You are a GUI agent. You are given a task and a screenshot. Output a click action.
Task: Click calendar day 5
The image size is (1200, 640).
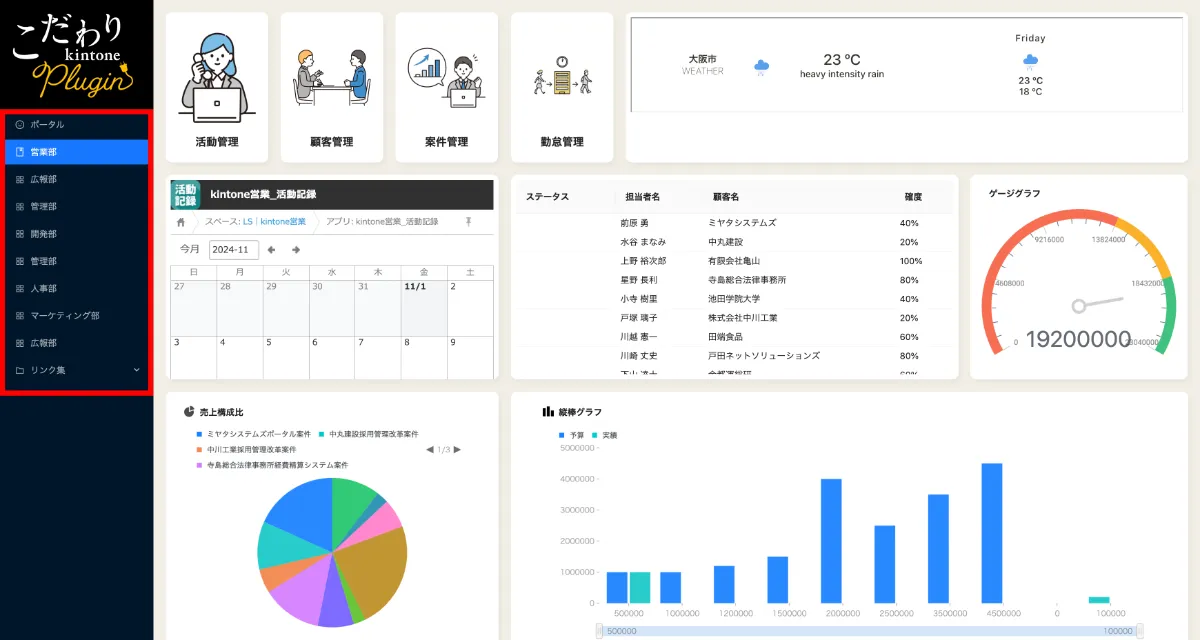click(x=285, y=356)
